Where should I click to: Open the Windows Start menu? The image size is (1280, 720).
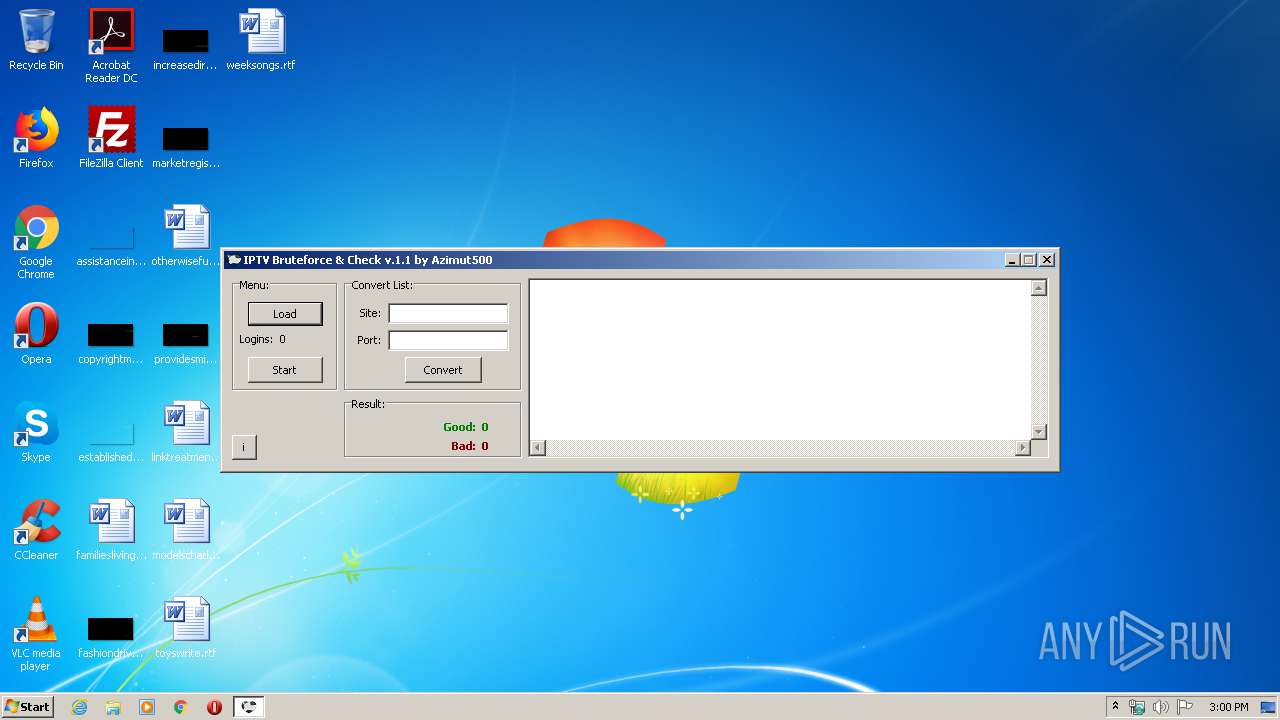28,707
